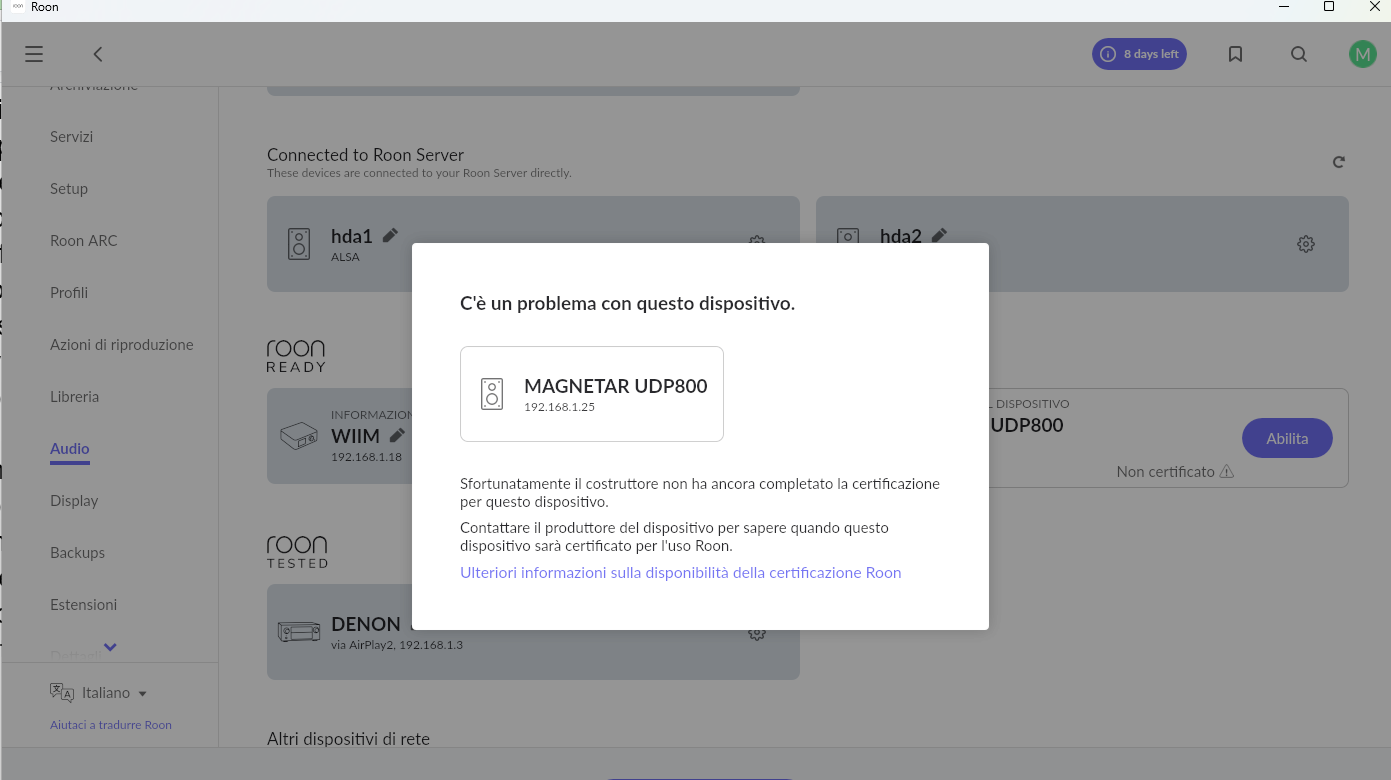Viewport: 1391px width, 780px height.
Task: Open the bookmarks icon in the header
Action: (x=1235, y=54)
